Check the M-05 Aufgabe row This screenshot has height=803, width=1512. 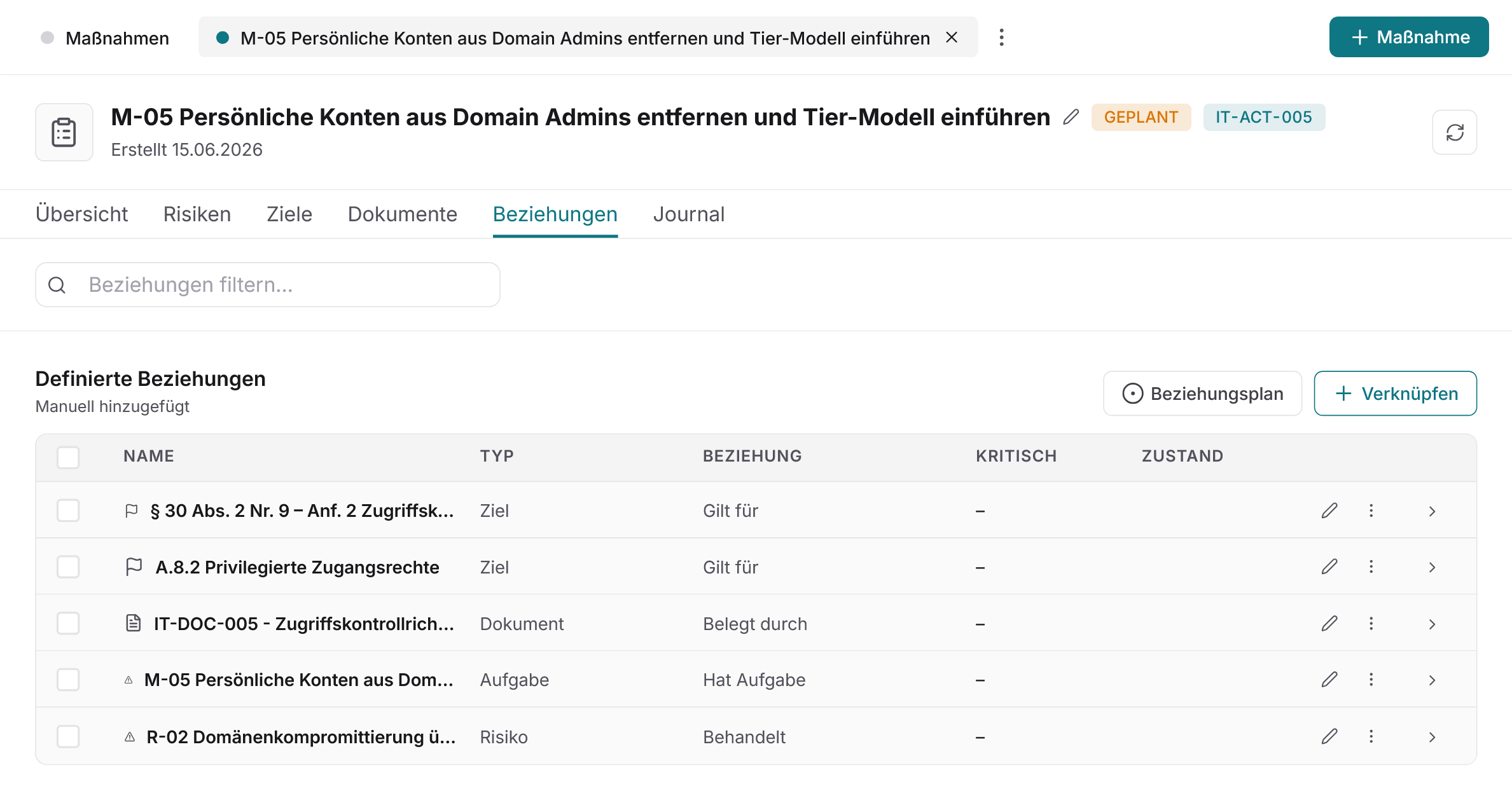68,680
